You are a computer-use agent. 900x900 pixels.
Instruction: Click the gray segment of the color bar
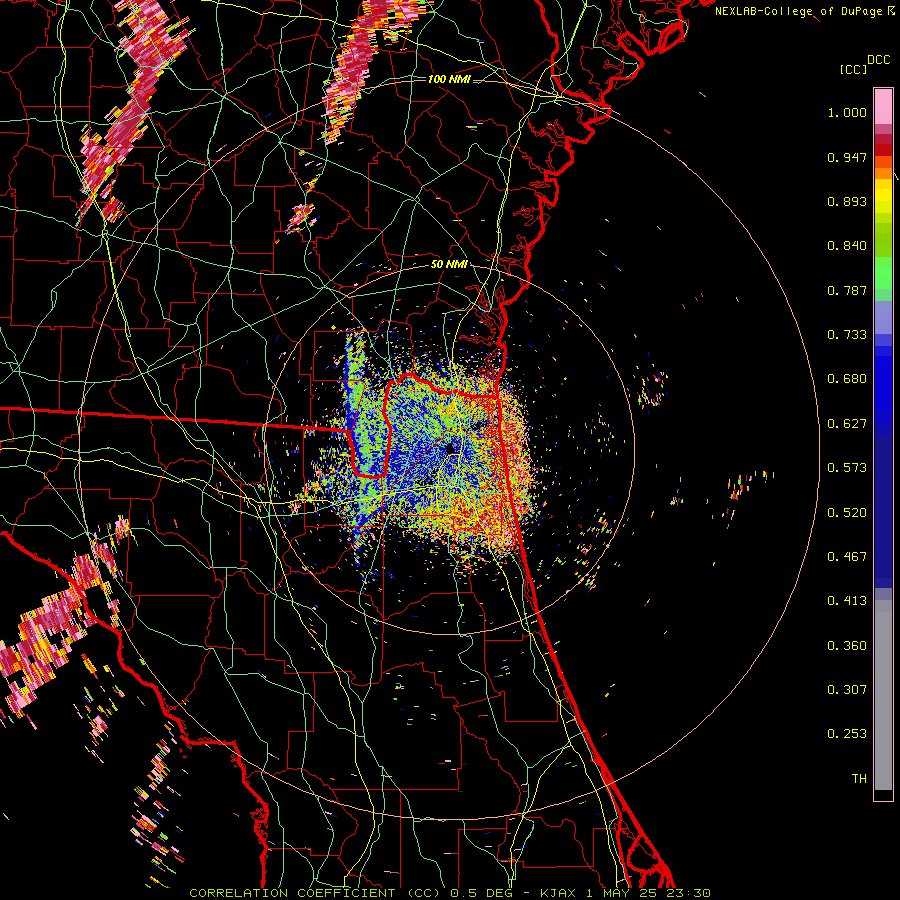883,695
